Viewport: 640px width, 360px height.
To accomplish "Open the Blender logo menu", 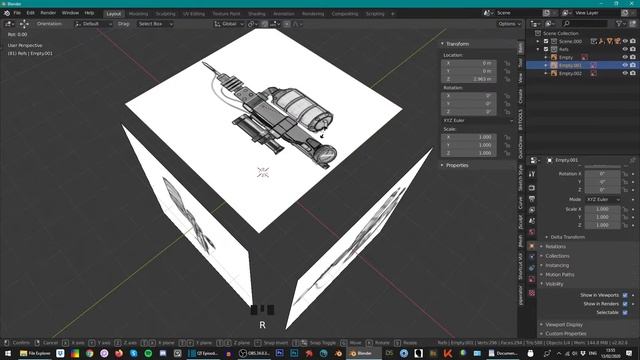I will pyautogui.click(x=7, y=13).
